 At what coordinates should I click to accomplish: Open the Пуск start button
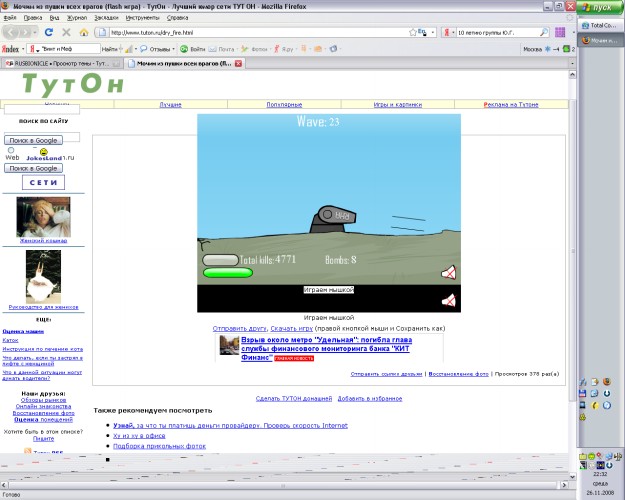(600, 7)
